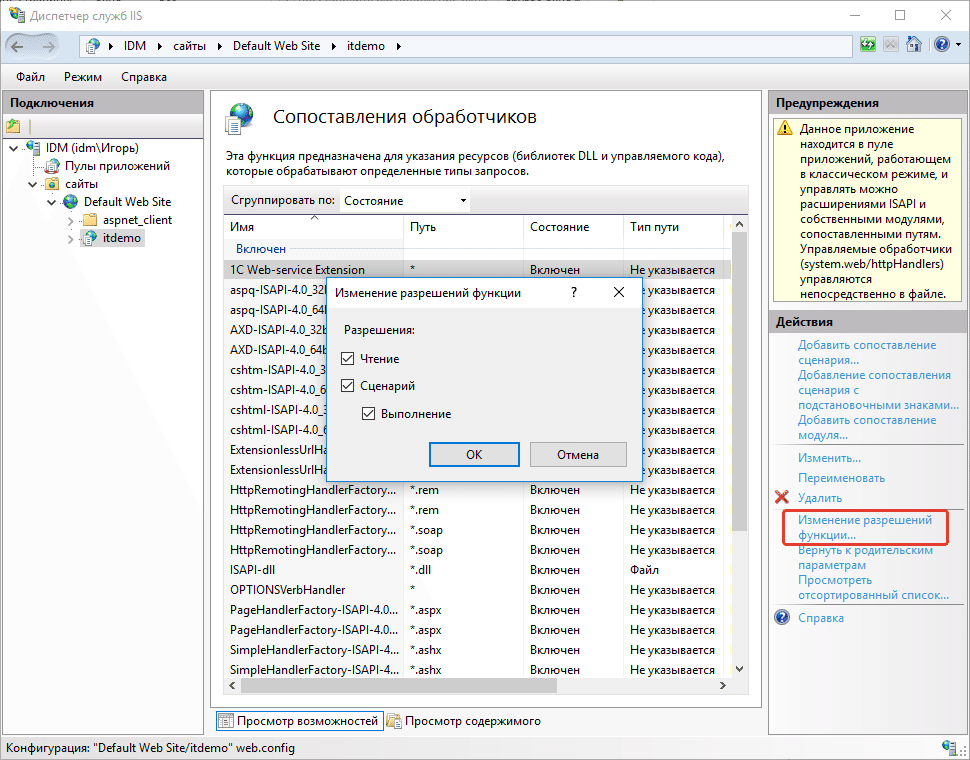The height and width of the screenshot is (760, 970).
Task: Select the Пулы приложений tree icon
Action: click(52, 166)
